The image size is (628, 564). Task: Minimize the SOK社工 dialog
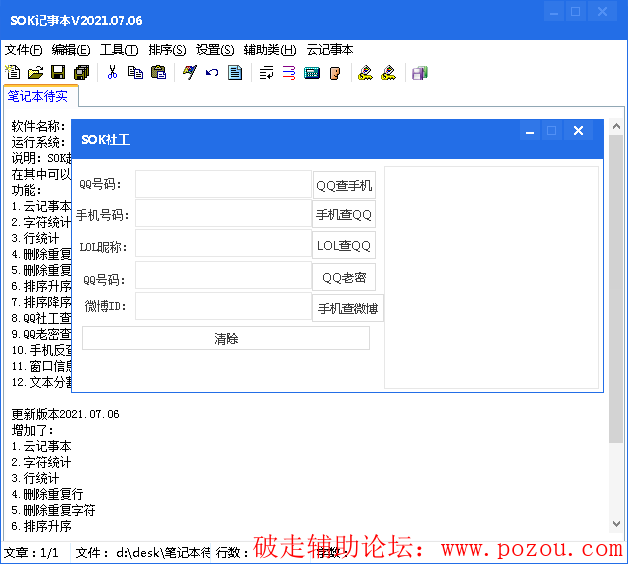pyautogui.click(x=530, y=131)
